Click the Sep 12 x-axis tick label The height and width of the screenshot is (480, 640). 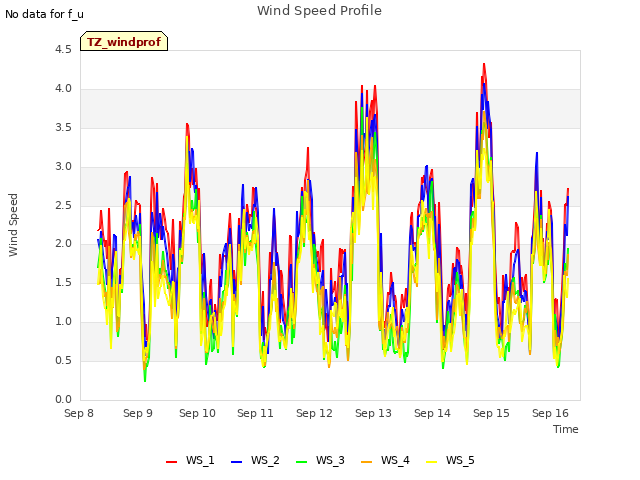click(314, 413)
